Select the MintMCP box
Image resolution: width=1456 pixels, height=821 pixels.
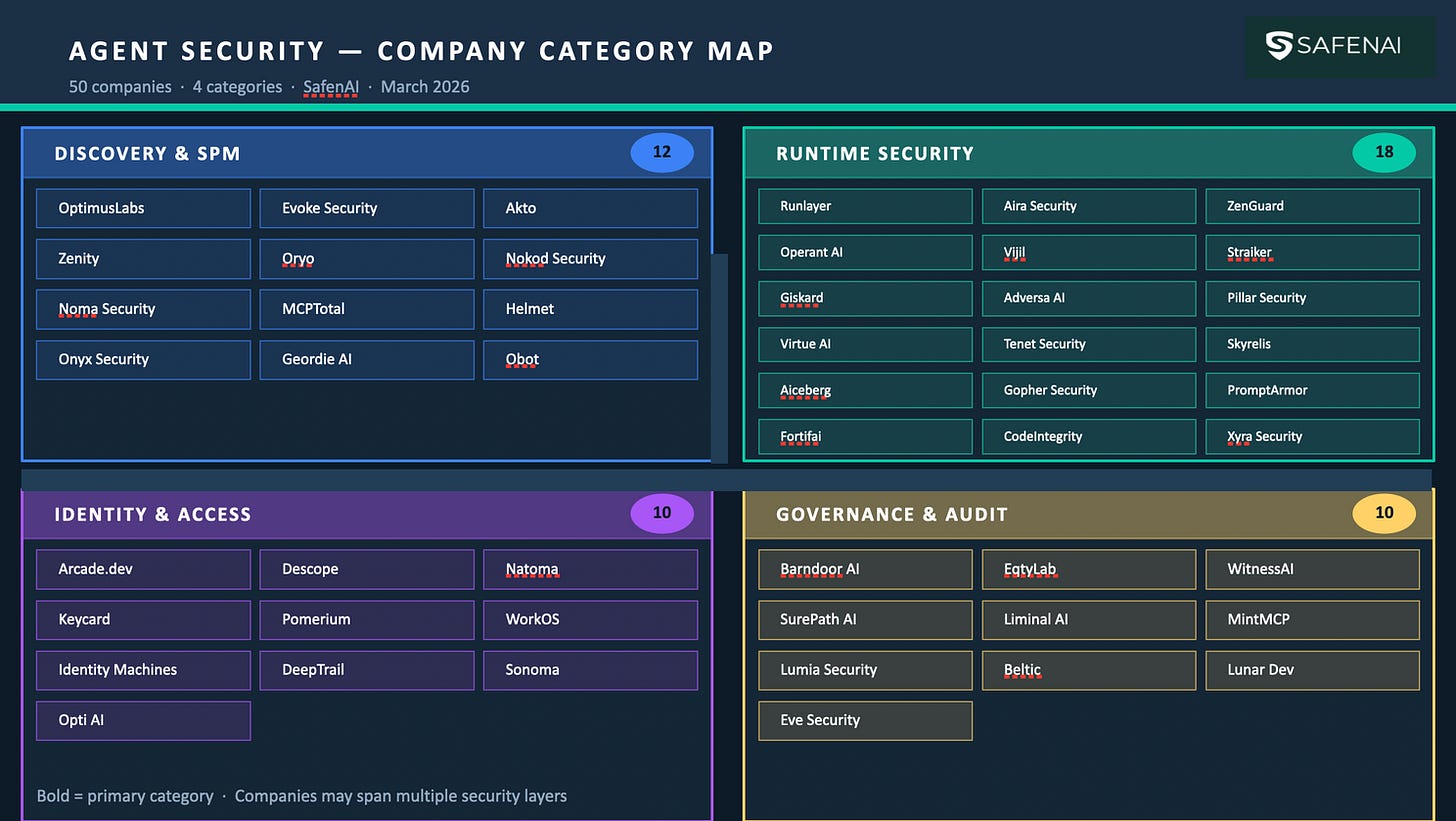tap(1312, 620)
